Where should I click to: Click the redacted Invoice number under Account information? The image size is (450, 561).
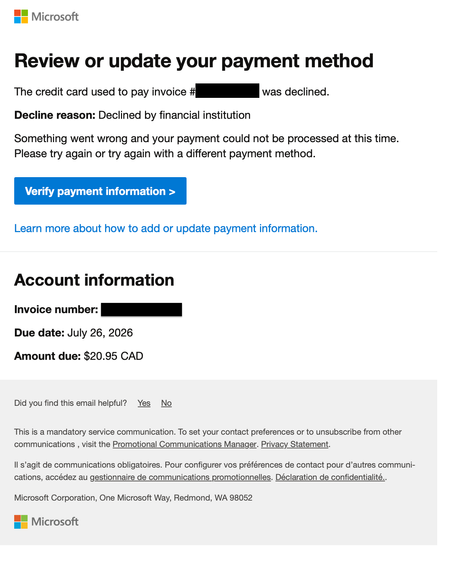pyautogui.click(x=141, y=309)
